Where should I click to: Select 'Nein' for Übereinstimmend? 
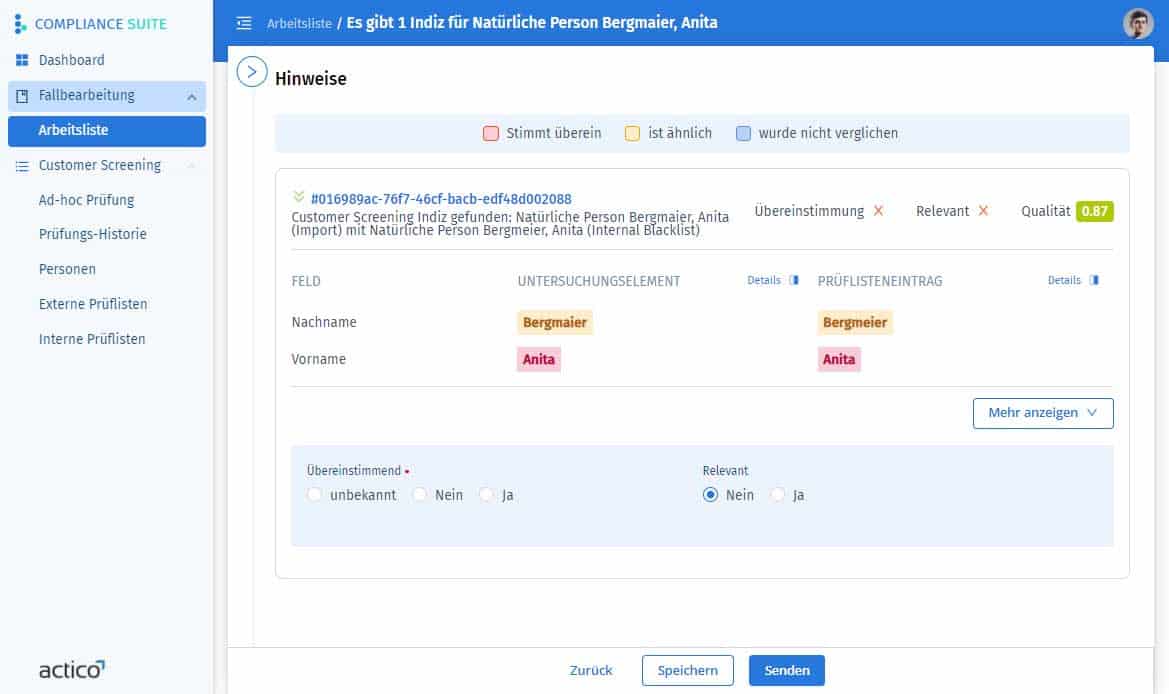click(420, 495)
